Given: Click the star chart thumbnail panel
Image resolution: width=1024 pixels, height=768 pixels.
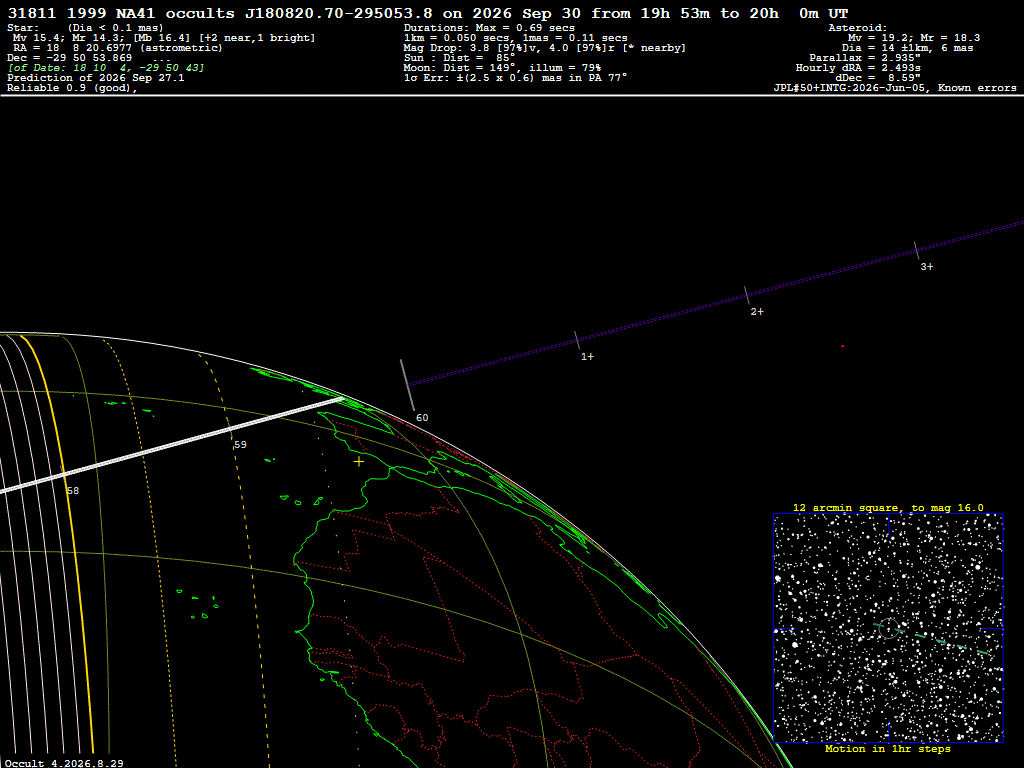Looking at the screenshot, I should (888, 628).
